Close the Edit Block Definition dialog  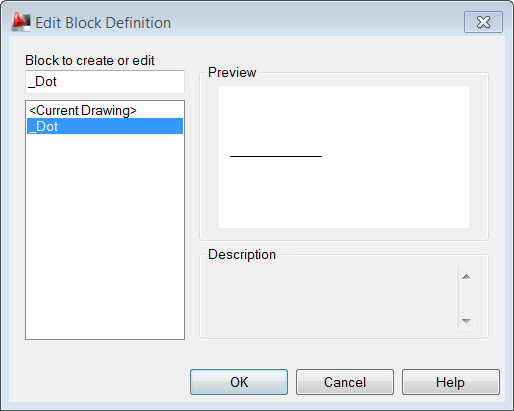pos(483,22)
